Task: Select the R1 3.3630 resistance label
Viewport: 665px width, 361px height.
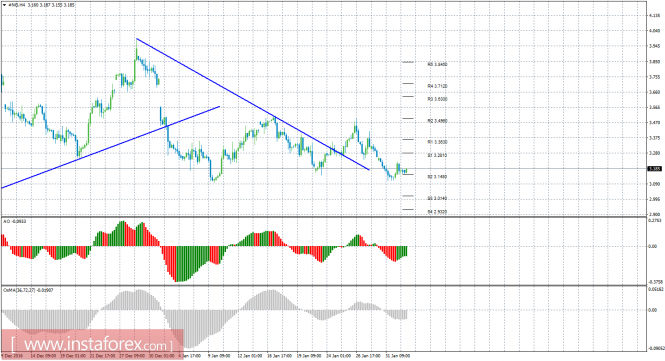Action: pyautogui.click(x=437, y=142)
